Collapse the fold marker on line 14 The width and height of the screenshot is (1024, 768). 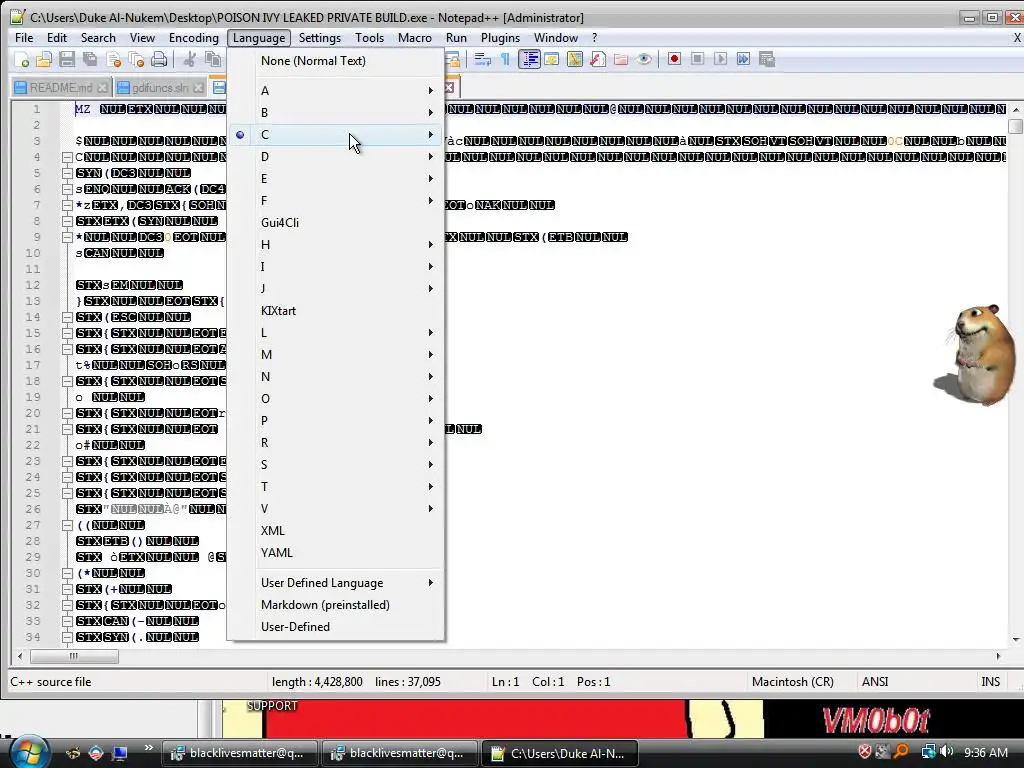pyautogui.click(x=67, y=317)
